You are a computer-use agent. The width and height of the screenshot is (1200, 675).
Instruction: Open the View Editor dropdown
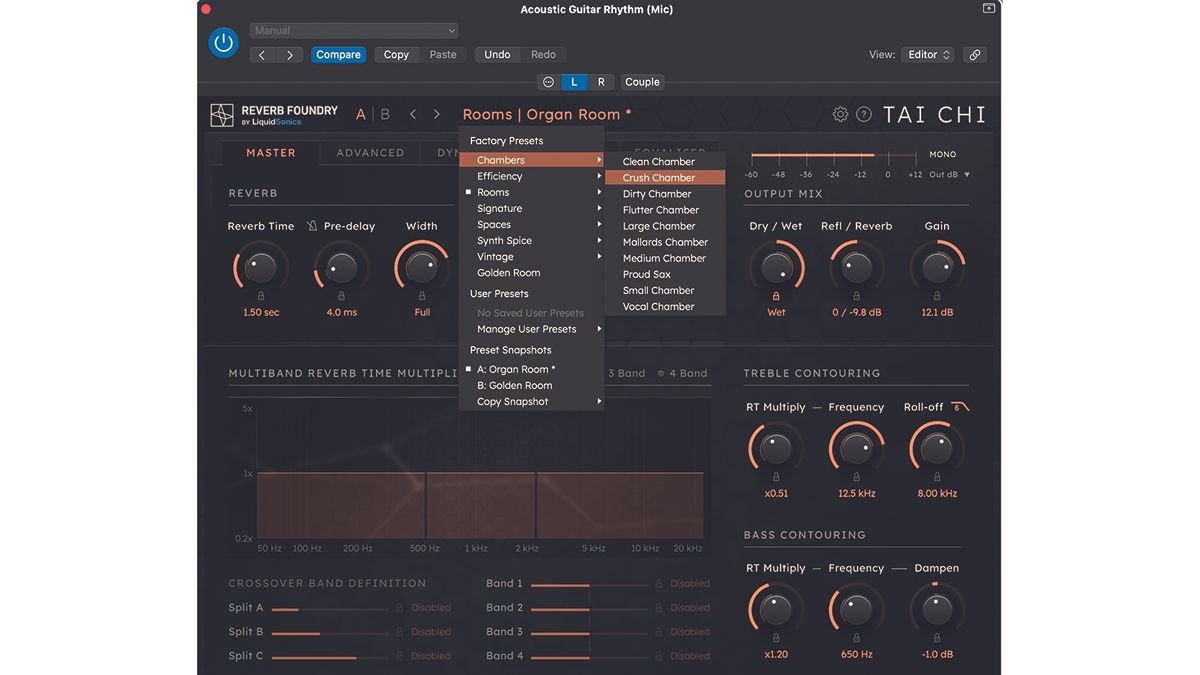point(927,54)
